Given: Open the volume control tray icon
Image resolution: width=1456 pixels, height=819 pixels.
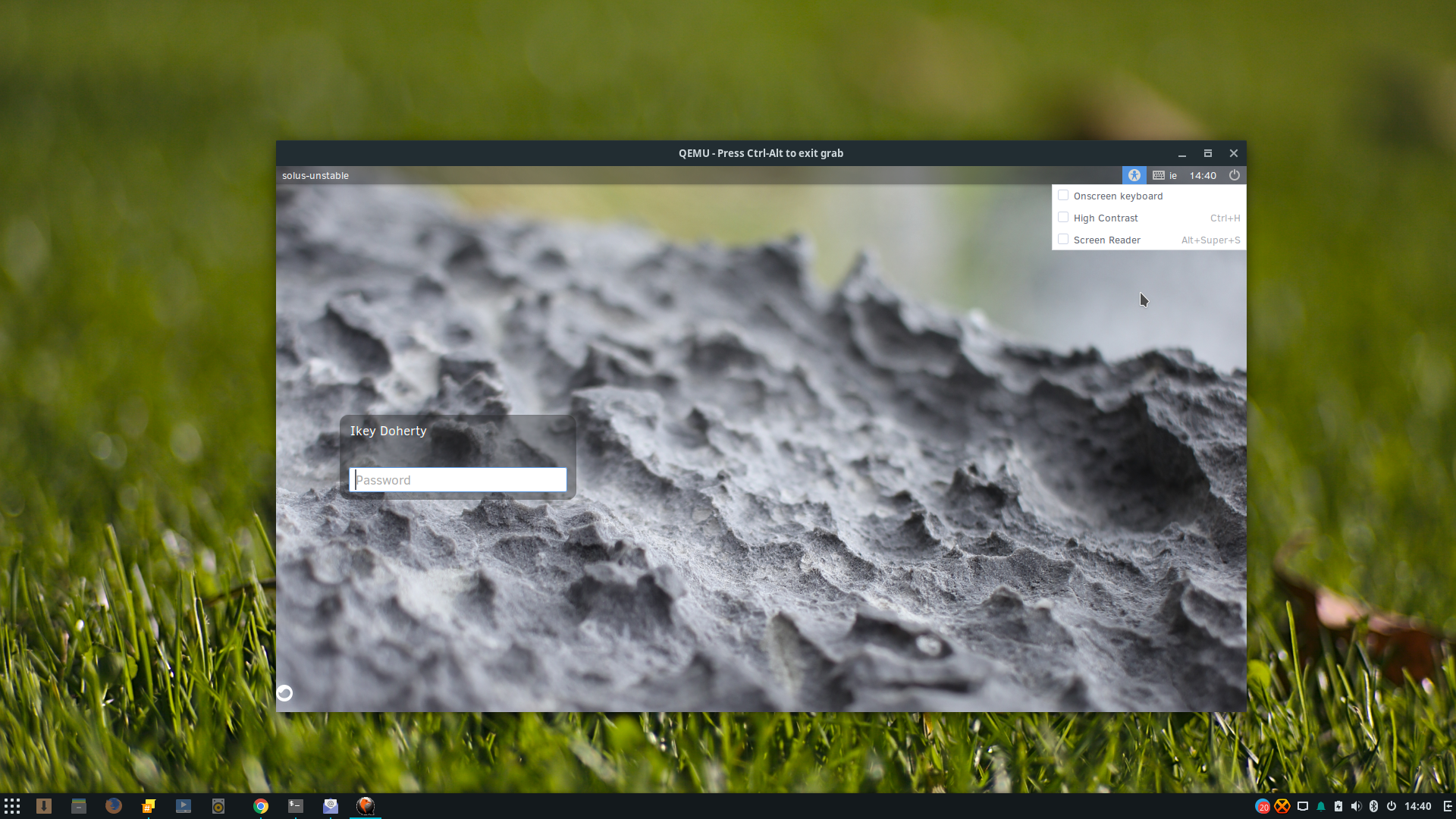Looking at the screenshot, I should point(1356,806).
